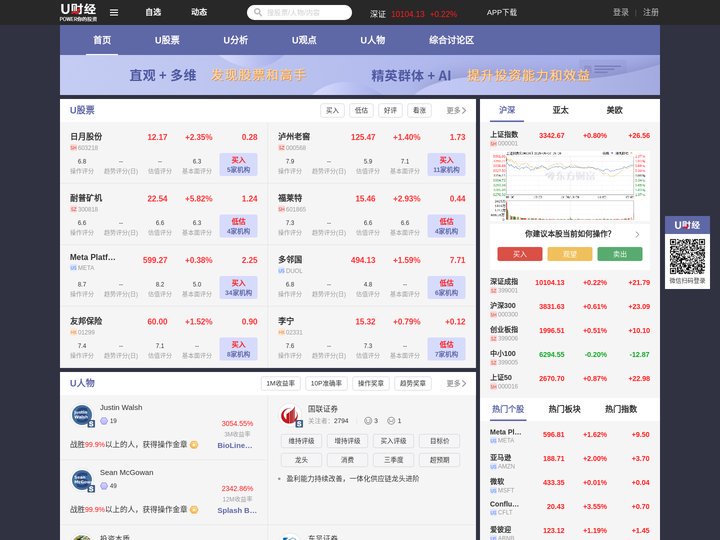Click the red 买入 vote button
The width and height of the screenshot is (720, 540).
click(519, 254)
